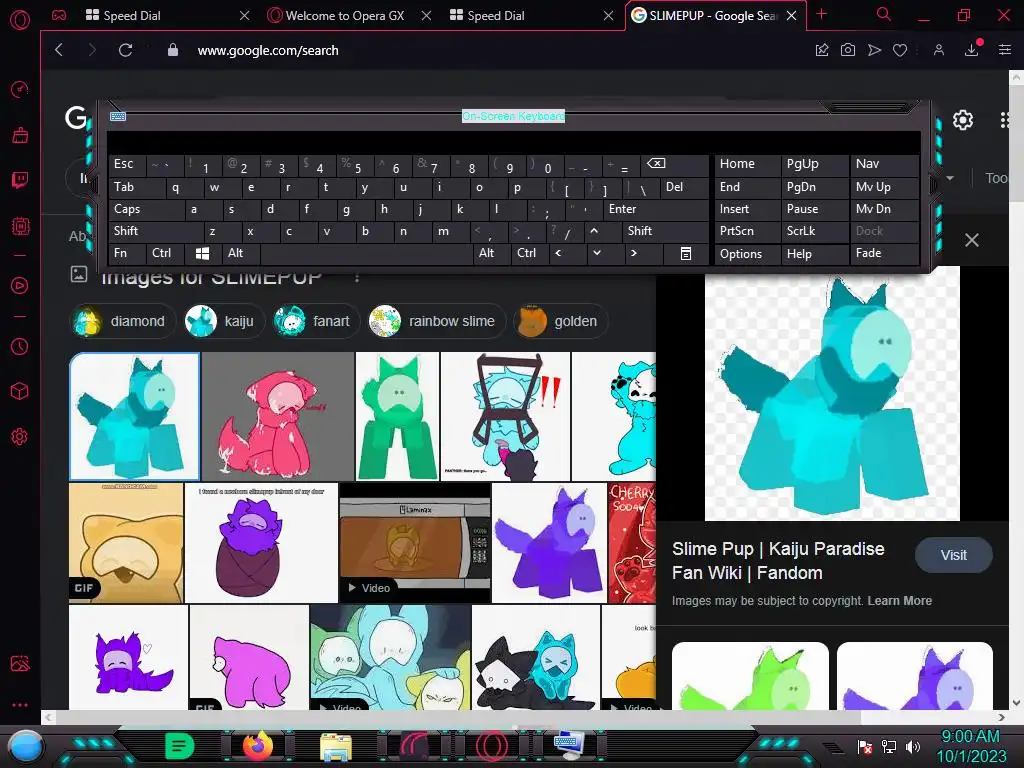Open the send/flow arrow icon
This screenshot has height=768, width=1024.
[x=874, y=50]
